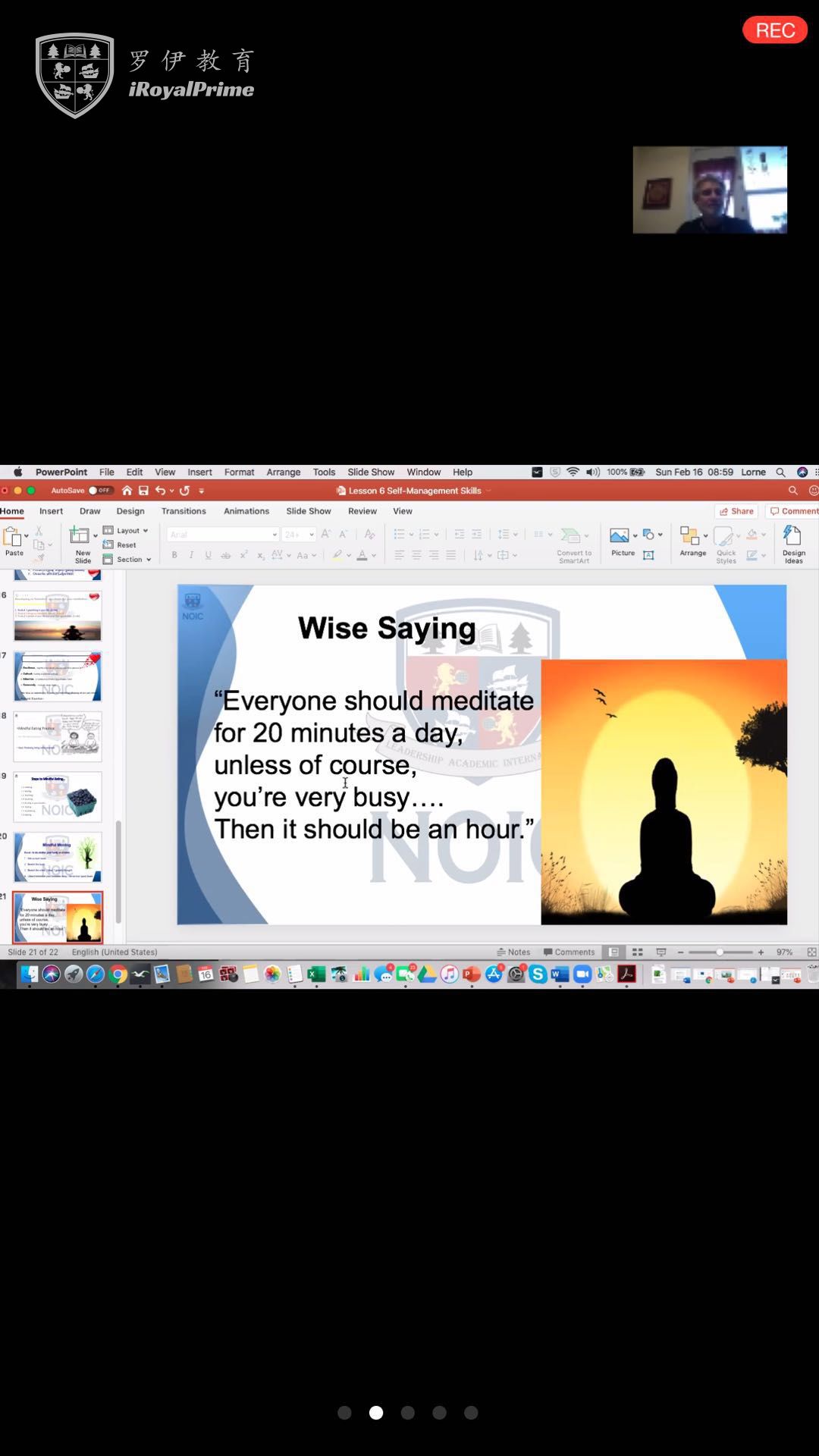Open the font name combo box
819x1456 pixels.
click(222, 535)
